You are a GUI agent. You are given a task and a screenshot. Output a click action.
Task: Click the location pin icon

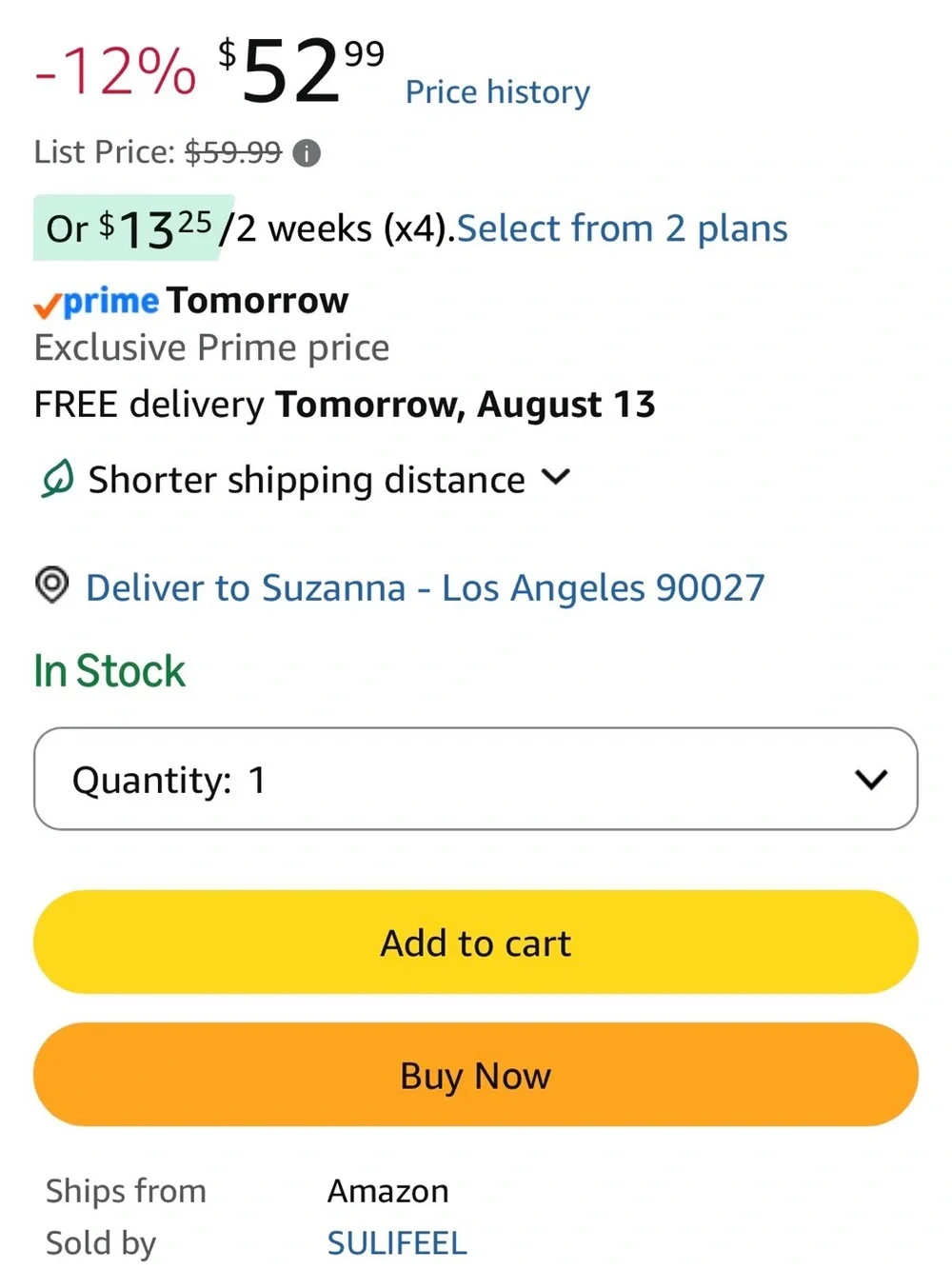tap(52, 585)
